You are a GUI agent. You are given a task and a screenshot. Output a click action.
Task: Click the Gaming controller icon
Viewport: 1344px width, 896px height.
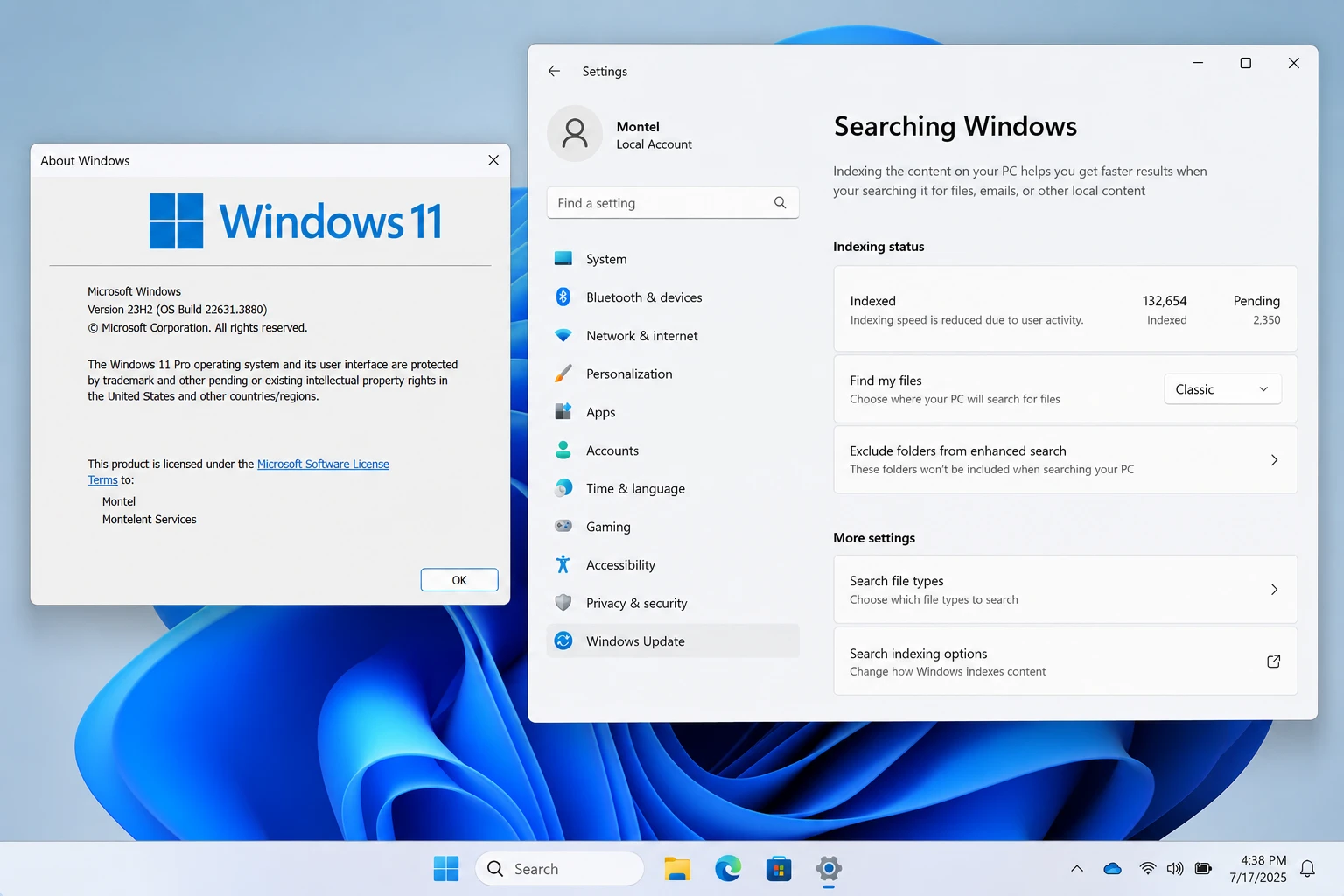(563, 527)
